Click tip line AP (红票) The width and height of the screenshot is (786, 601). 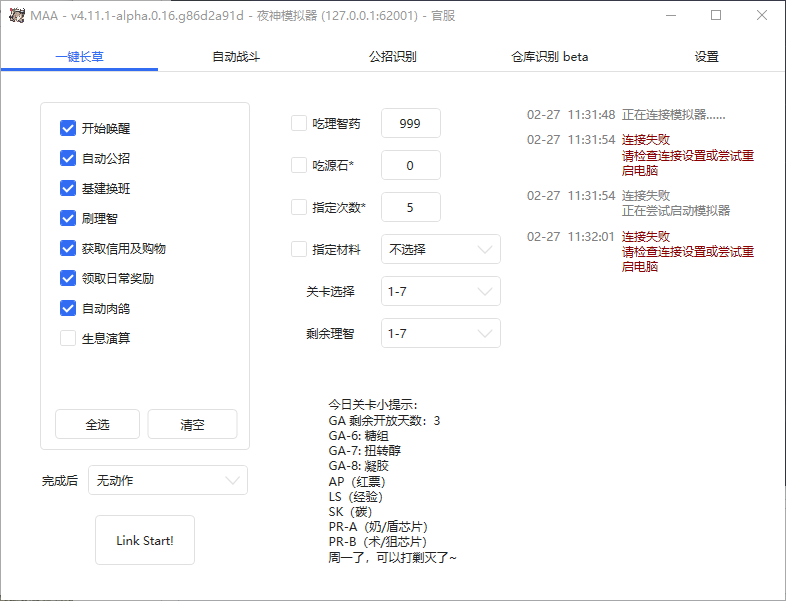click(357, 482)
